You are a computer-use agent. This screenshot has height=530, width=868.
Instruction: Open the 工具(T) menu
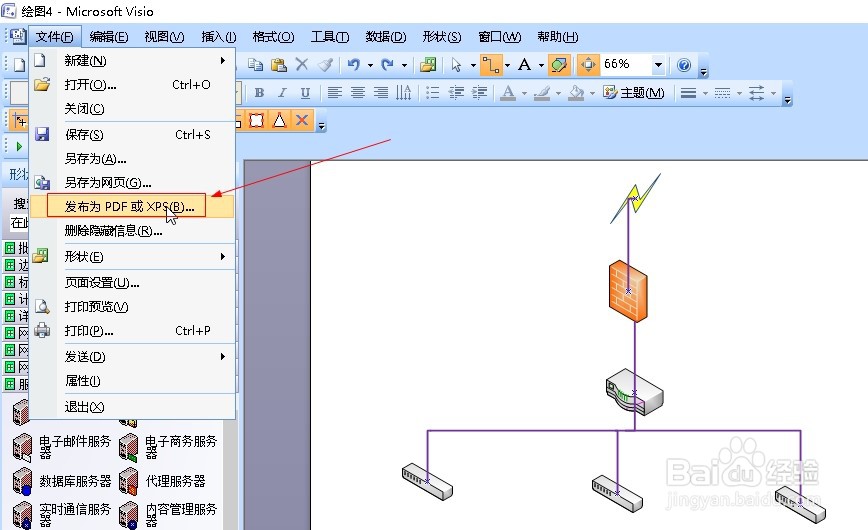point(329,37)
